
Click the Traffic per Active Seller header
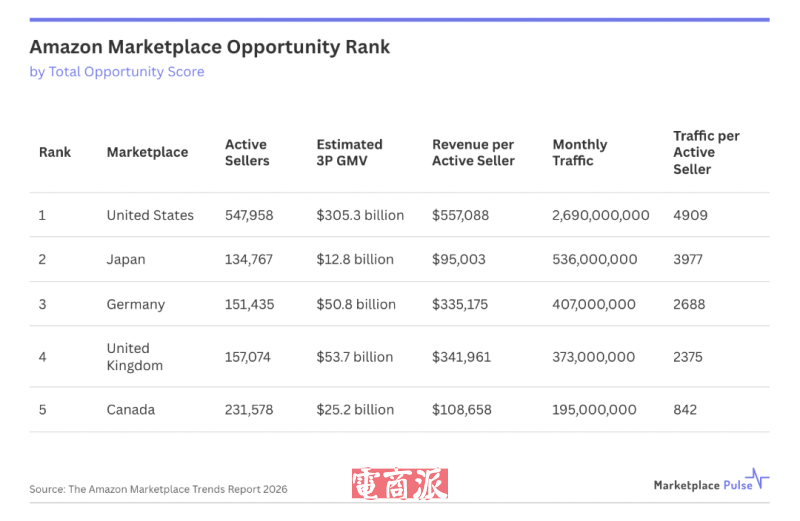click(706, 152)
